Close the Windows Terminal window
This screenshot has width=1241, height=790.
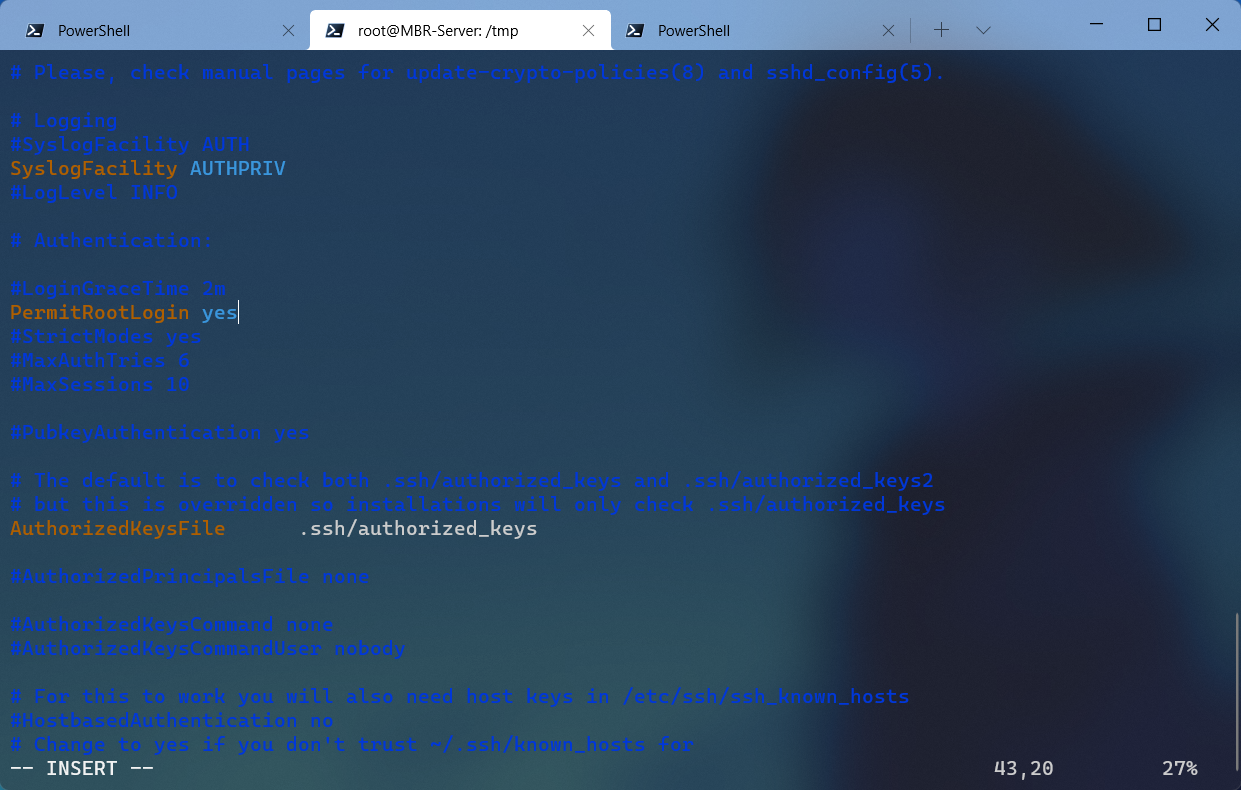(1212, 25)
